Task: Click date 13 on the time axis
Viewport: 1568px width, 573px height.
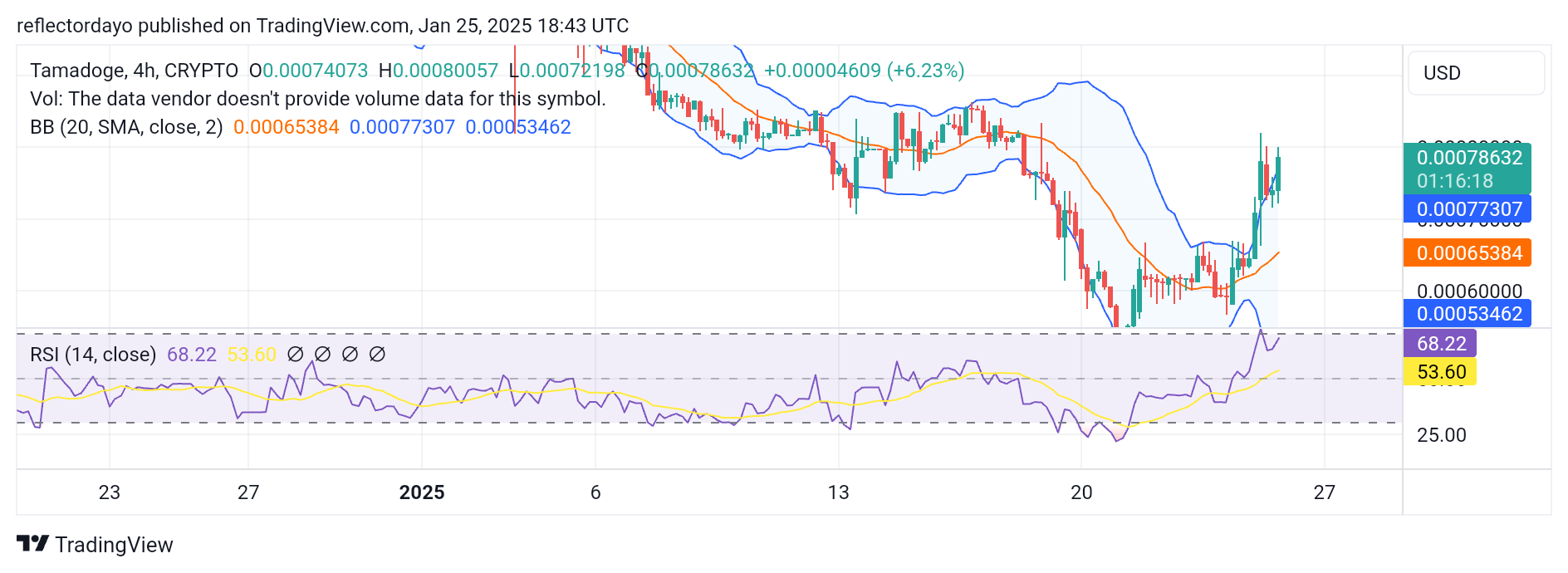Action: pyautogui.click(x=839, y=492)
